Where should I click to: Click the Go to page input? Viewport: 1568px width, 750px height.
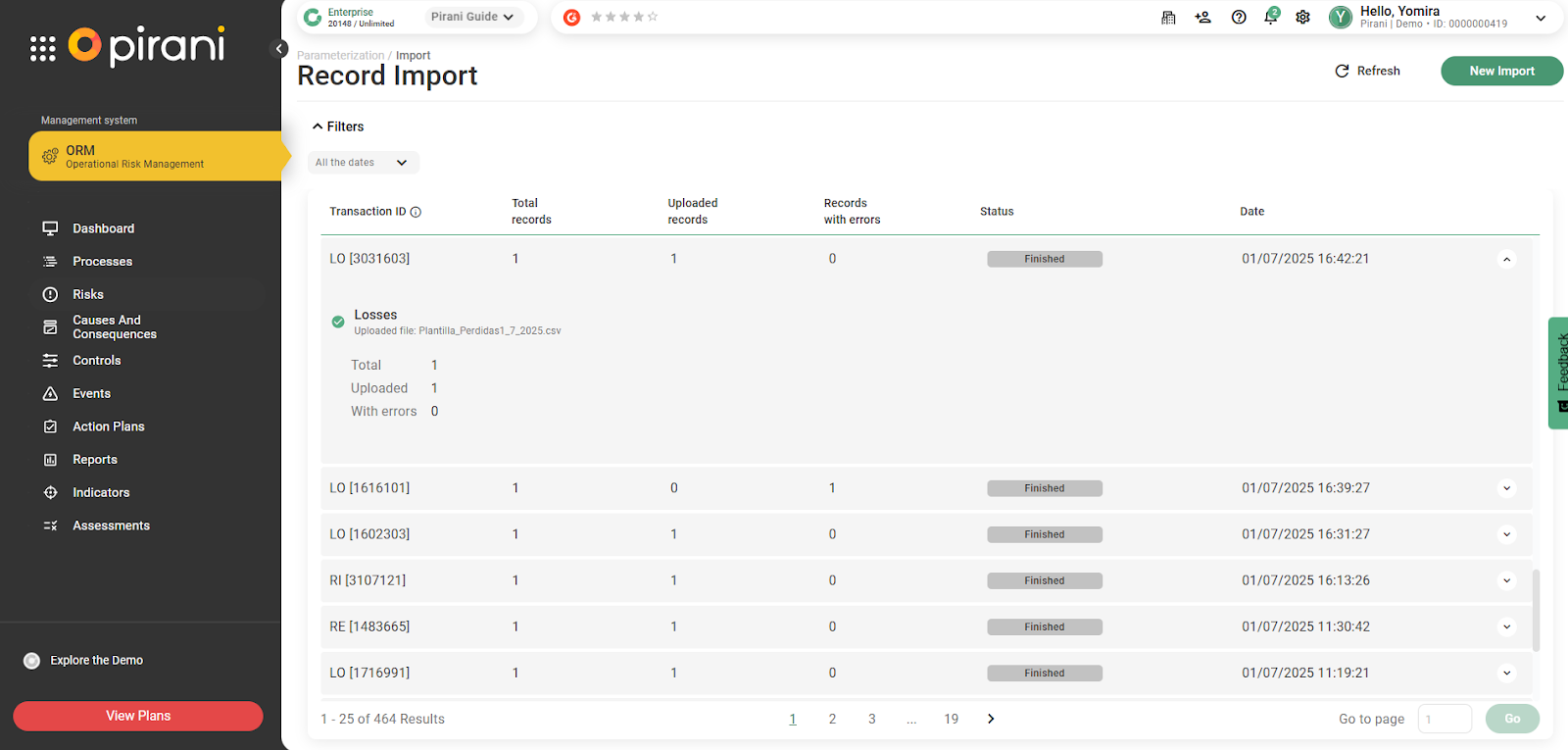point(1445,719)
